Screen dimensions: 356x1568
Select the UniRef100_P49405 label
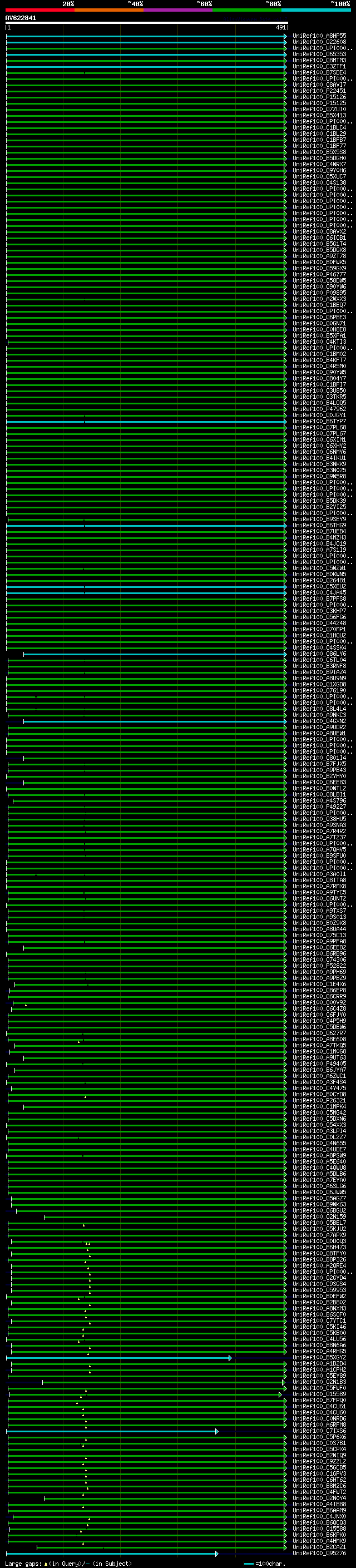(x=319, y=1064)
